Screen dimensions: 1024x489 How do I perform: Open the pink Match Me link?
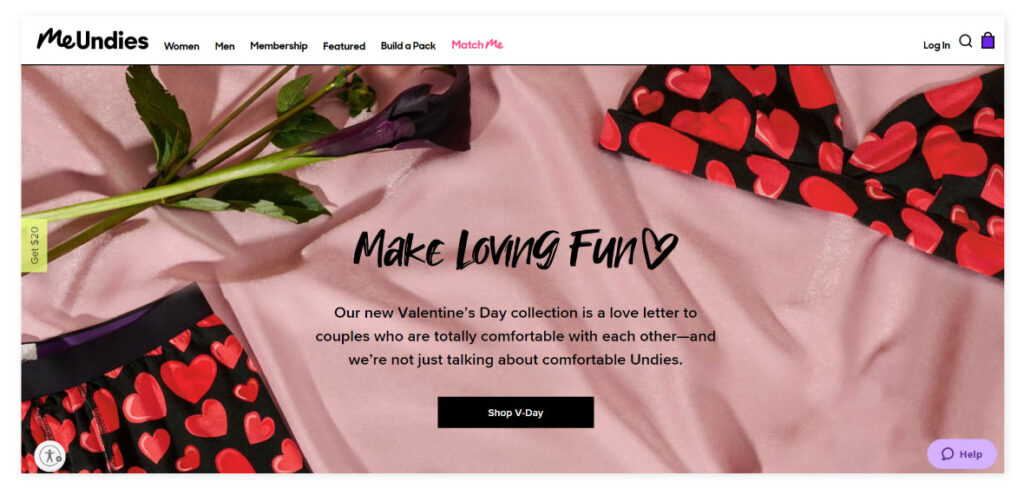(x=477, y=45)
